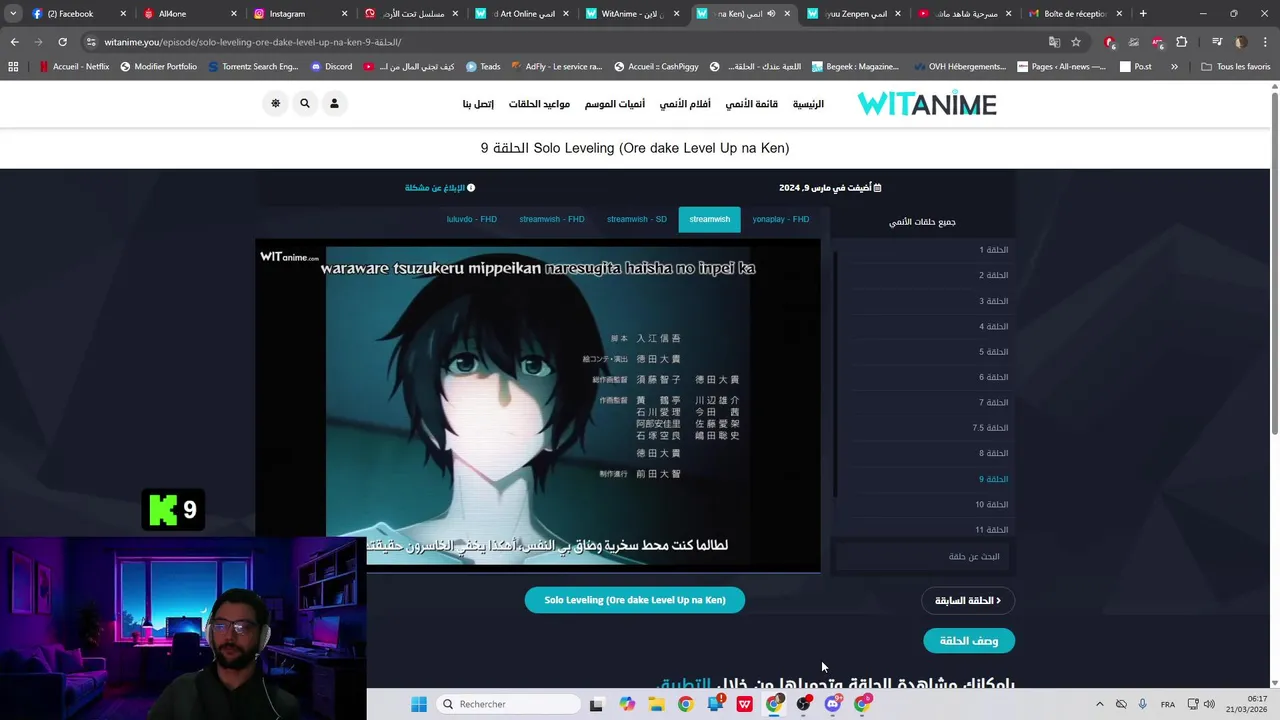Switch to the Instagram tab
Image resolution: width=1280 pixels, height=720 pixels.
(298, 14)
